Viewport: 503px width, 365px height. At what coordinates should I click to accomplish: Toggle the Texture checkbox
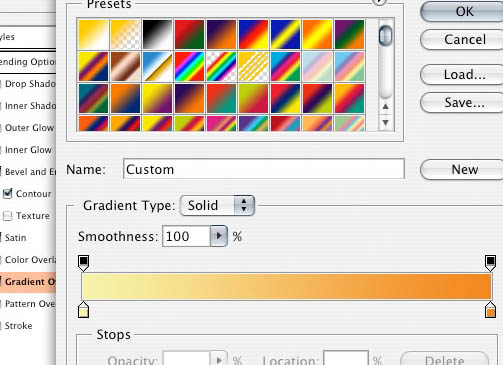(7, 216)
